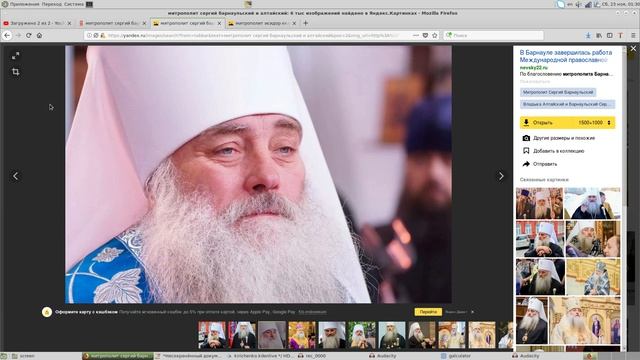Viewport: 640px width, 360px height.
Task: Open article title В Барнауле завершилась работа
Action: click(x=565, y=56)
